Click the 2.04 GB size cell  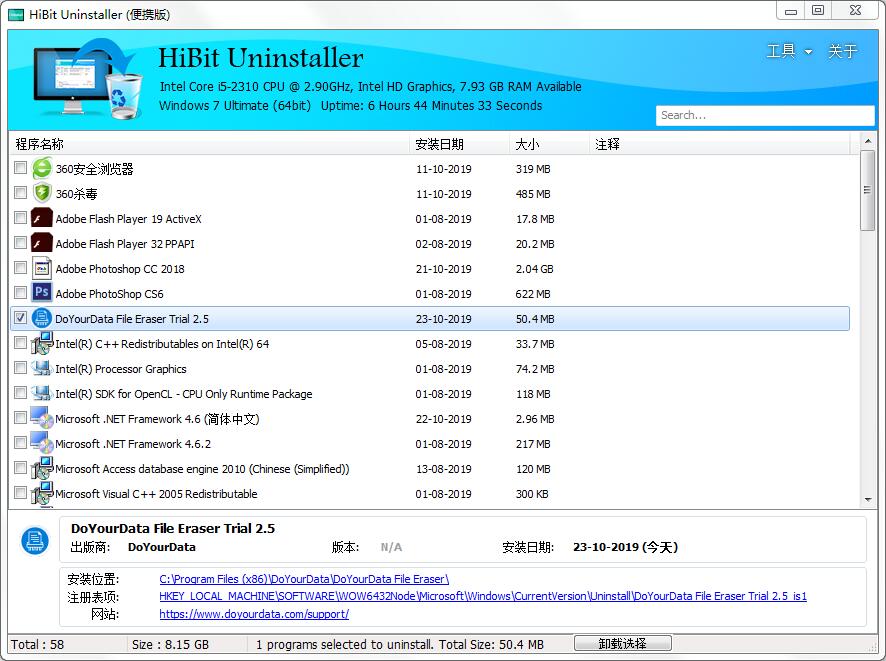[535, 269]
